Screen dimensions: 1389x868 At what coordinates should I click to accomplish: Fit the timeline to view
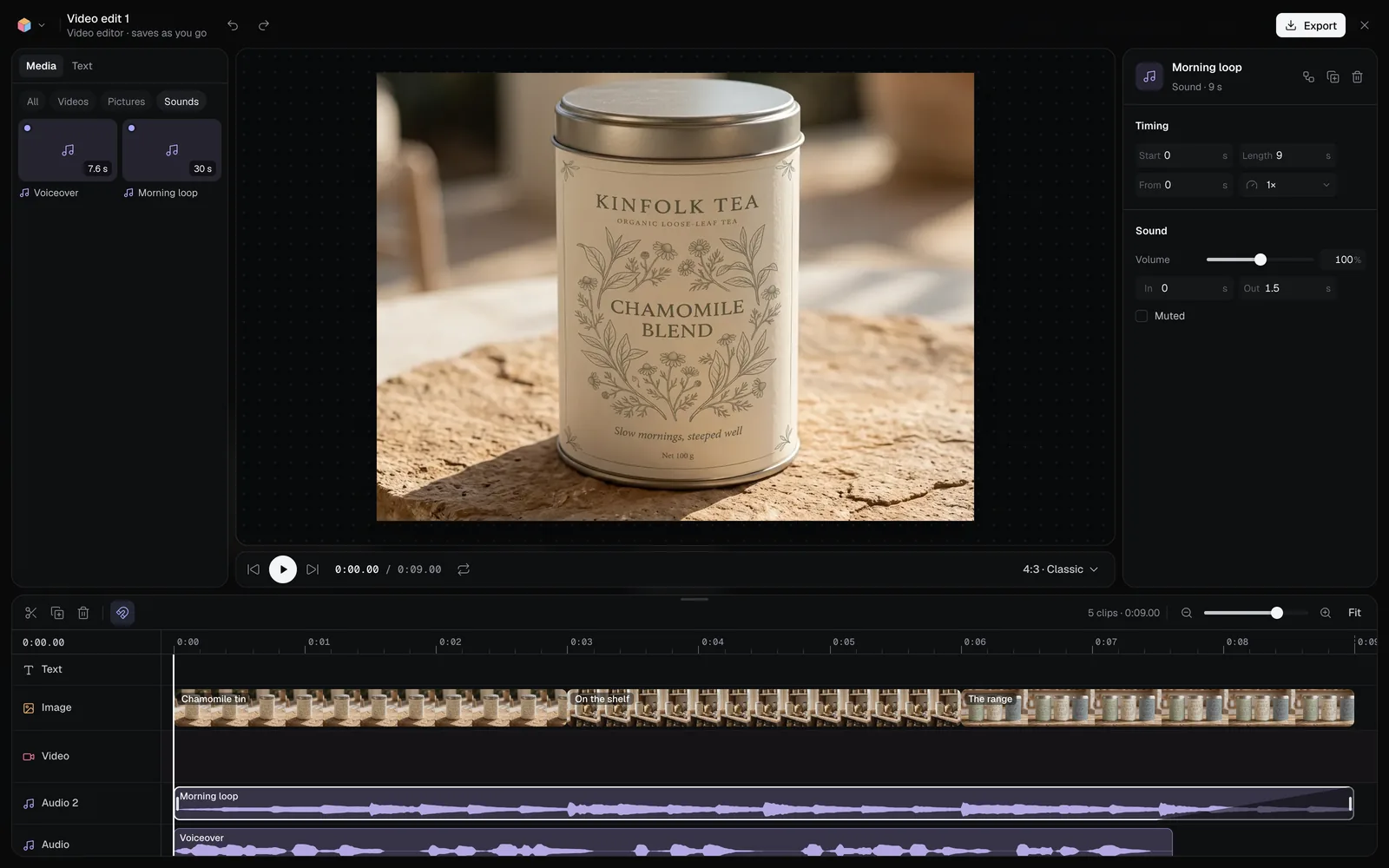(x=1354, y=613)
